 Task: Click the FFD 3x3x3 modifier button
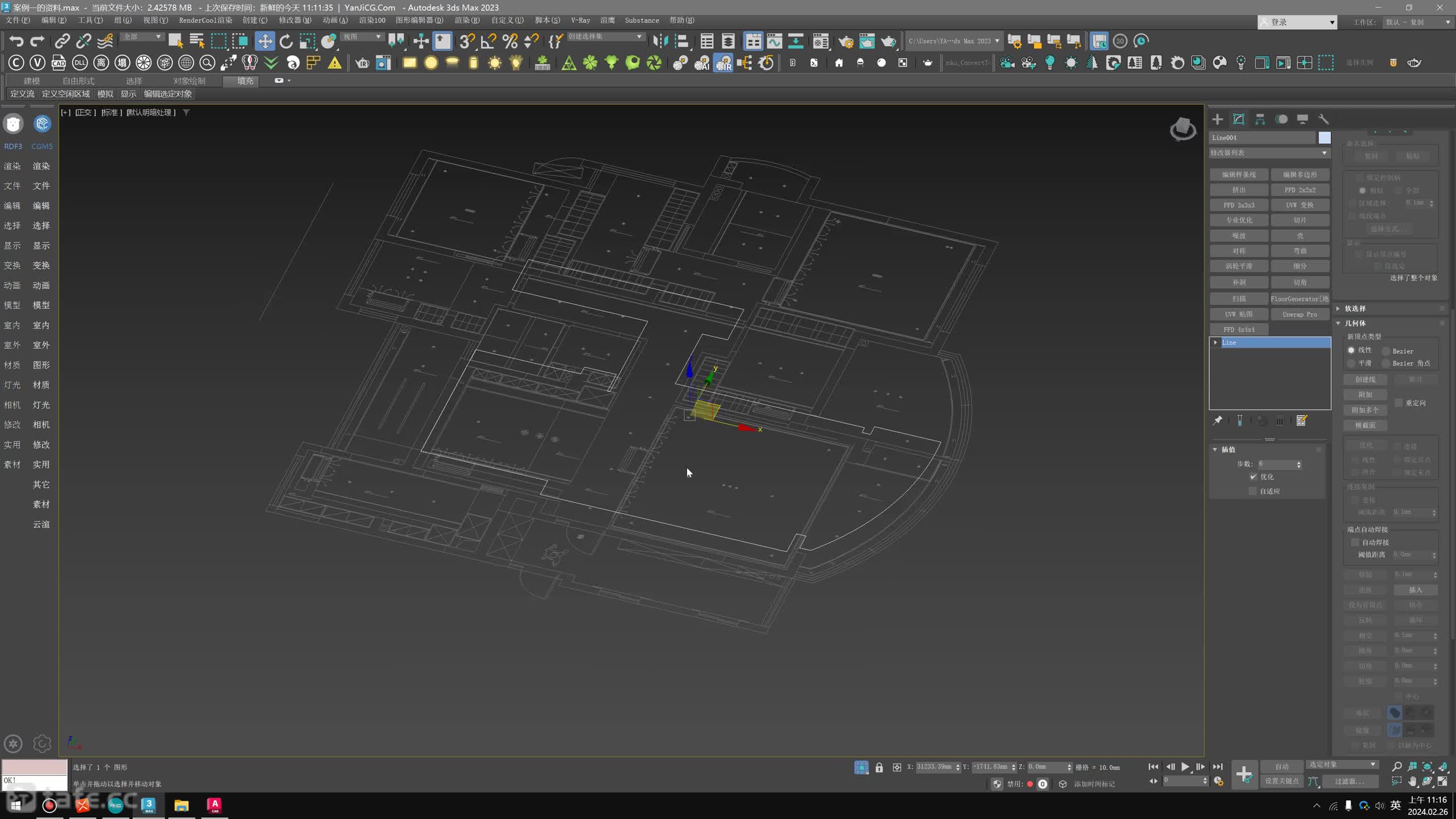click(x=1239, y=205)
